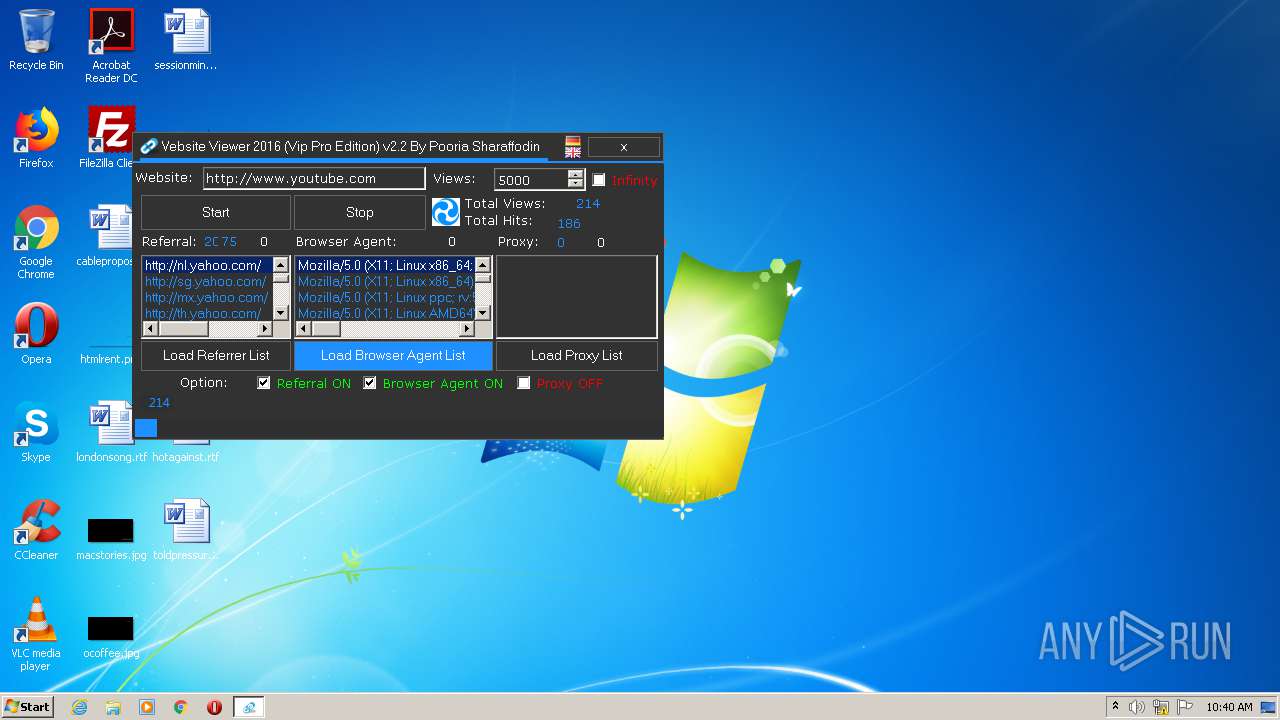The image size is (1280, 720).
Task: Launch Google Chrome desktop shortcut
Action: (x=36, y=242)
